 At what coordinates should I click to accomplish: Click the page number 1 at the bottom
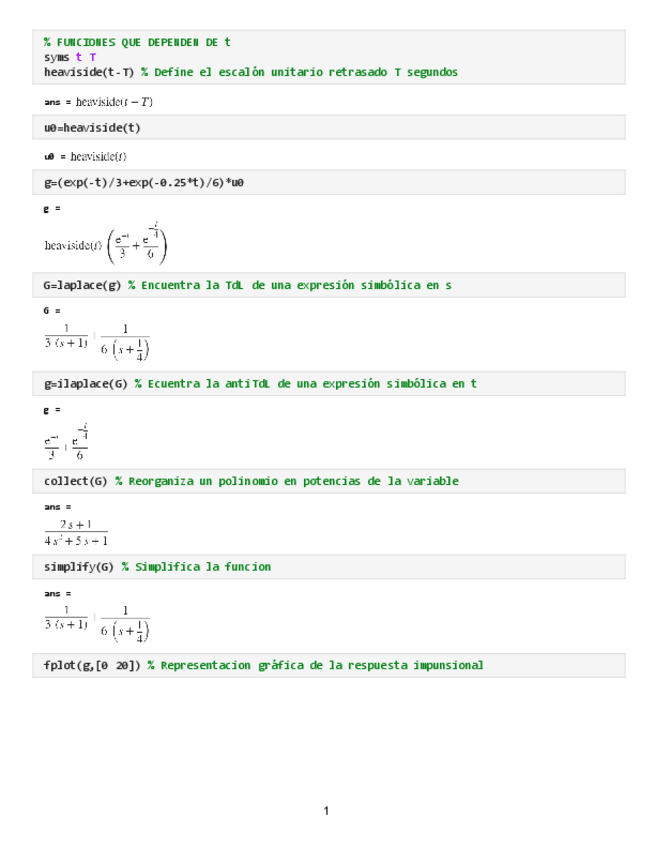(x=327, y=810)
